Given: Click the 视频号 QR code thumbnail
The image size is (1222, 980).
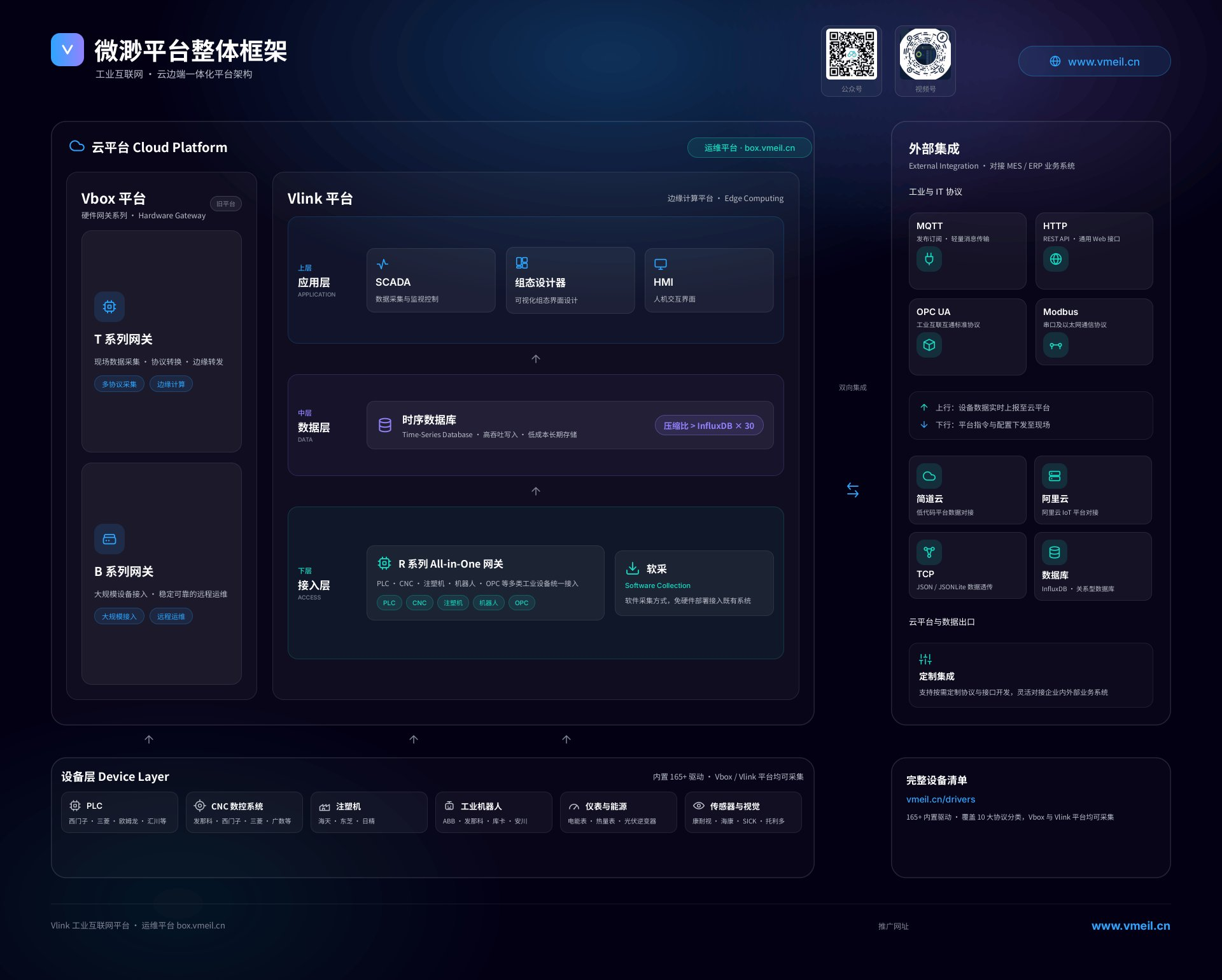Looking at the screenshot, I should pyautogui.click(x=925, y=54).
